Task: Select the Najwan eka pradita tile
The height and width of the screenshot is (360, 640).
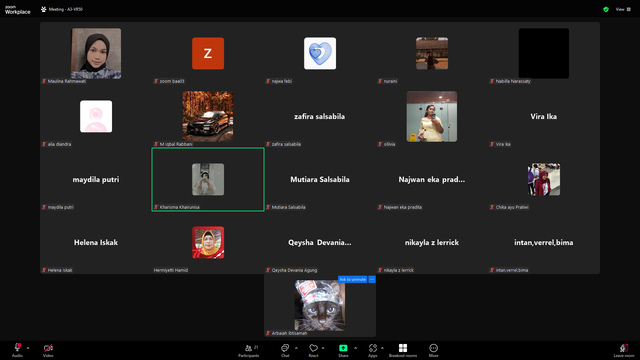Action: [x=432, y=180]
